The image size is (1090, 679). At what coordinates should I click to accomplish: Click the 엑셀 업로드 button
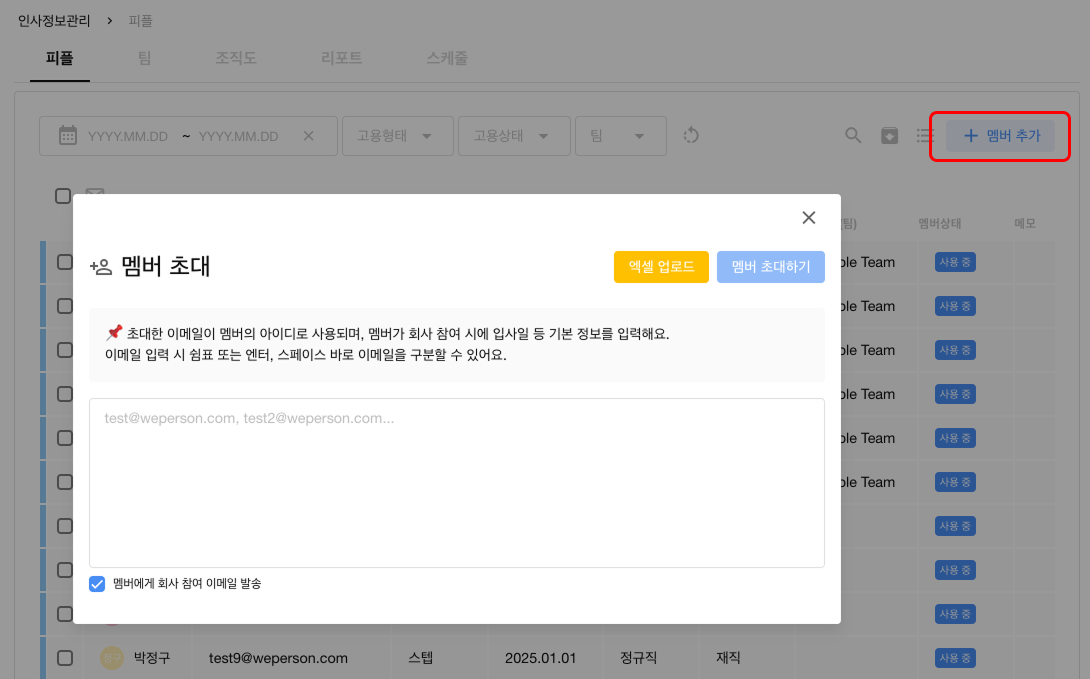click(x=661, y=267)
